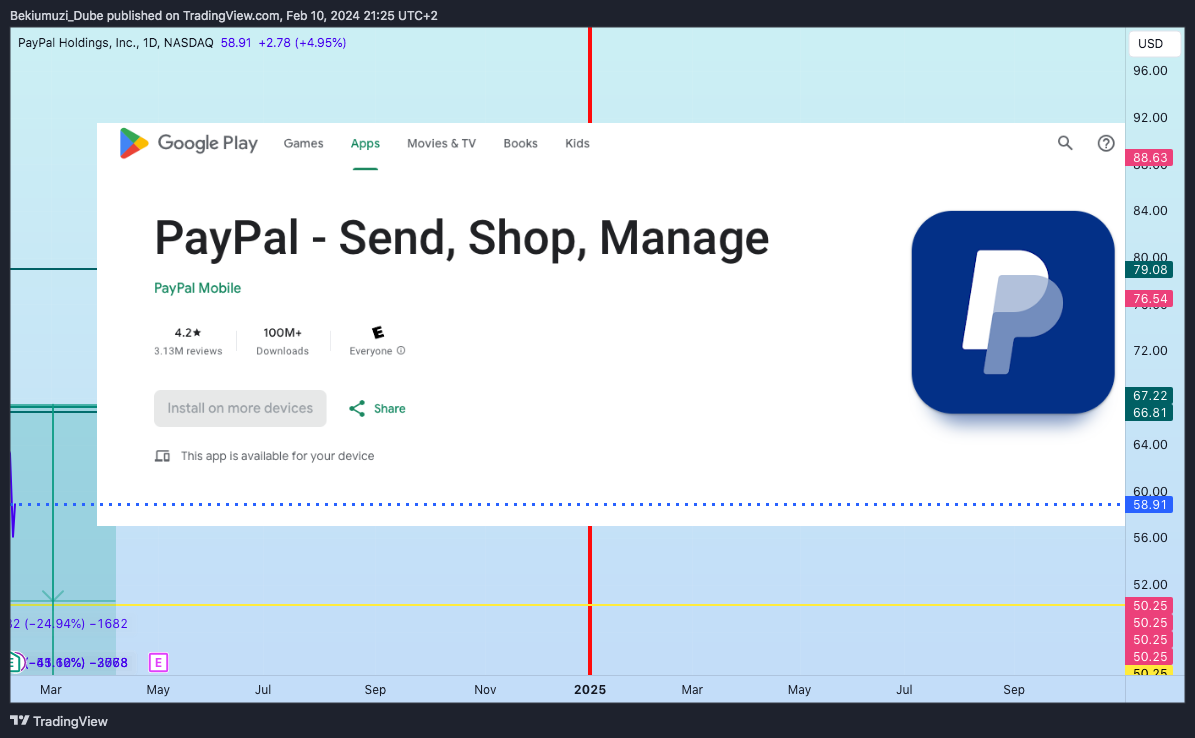Click the PayPal - Send, Shop, Manage title

[x=462, y=238]
